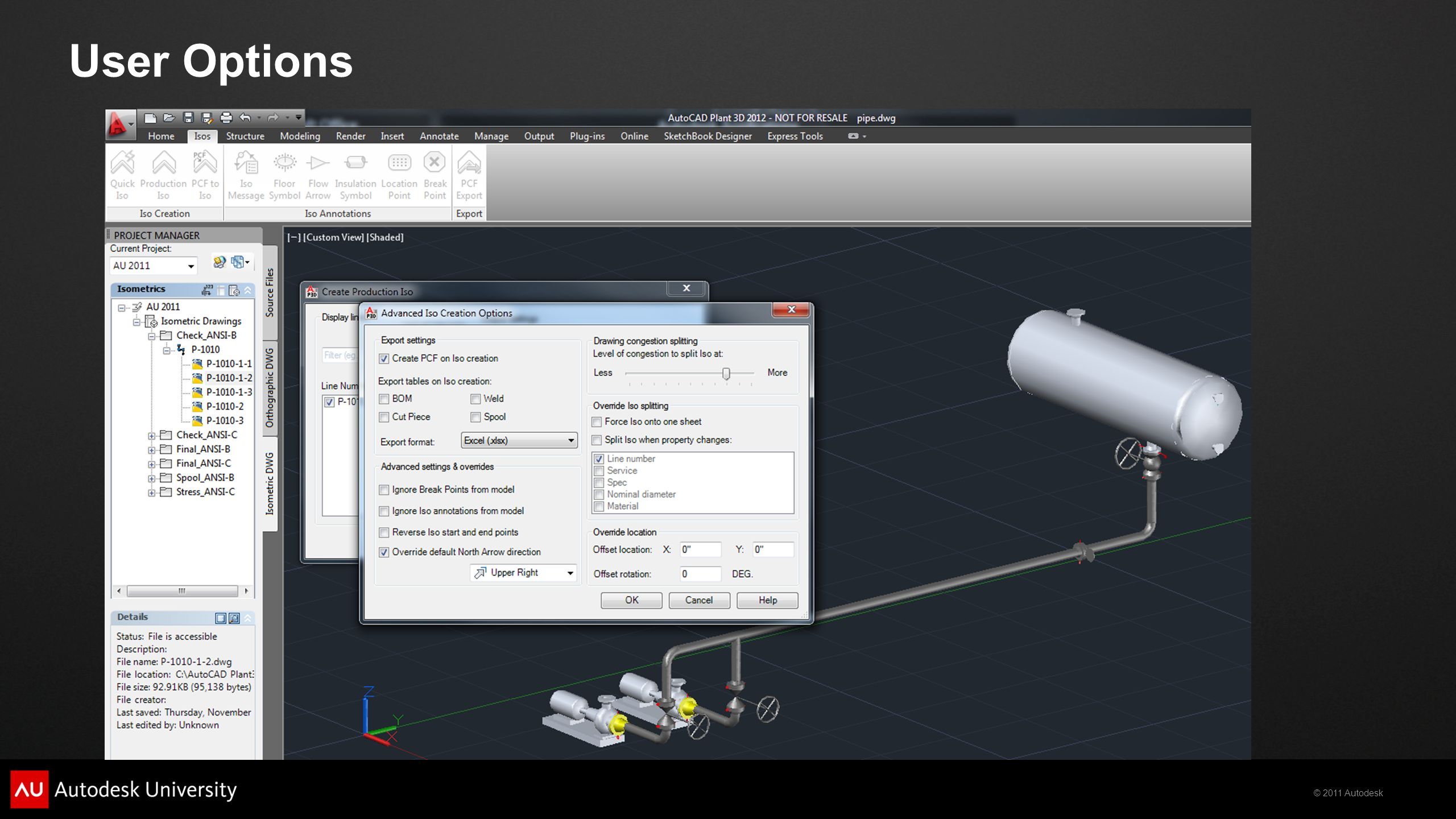Expand the Check_ANSI-C folder
Screen dimensions: 1456x819
click(x=151, y=436)
